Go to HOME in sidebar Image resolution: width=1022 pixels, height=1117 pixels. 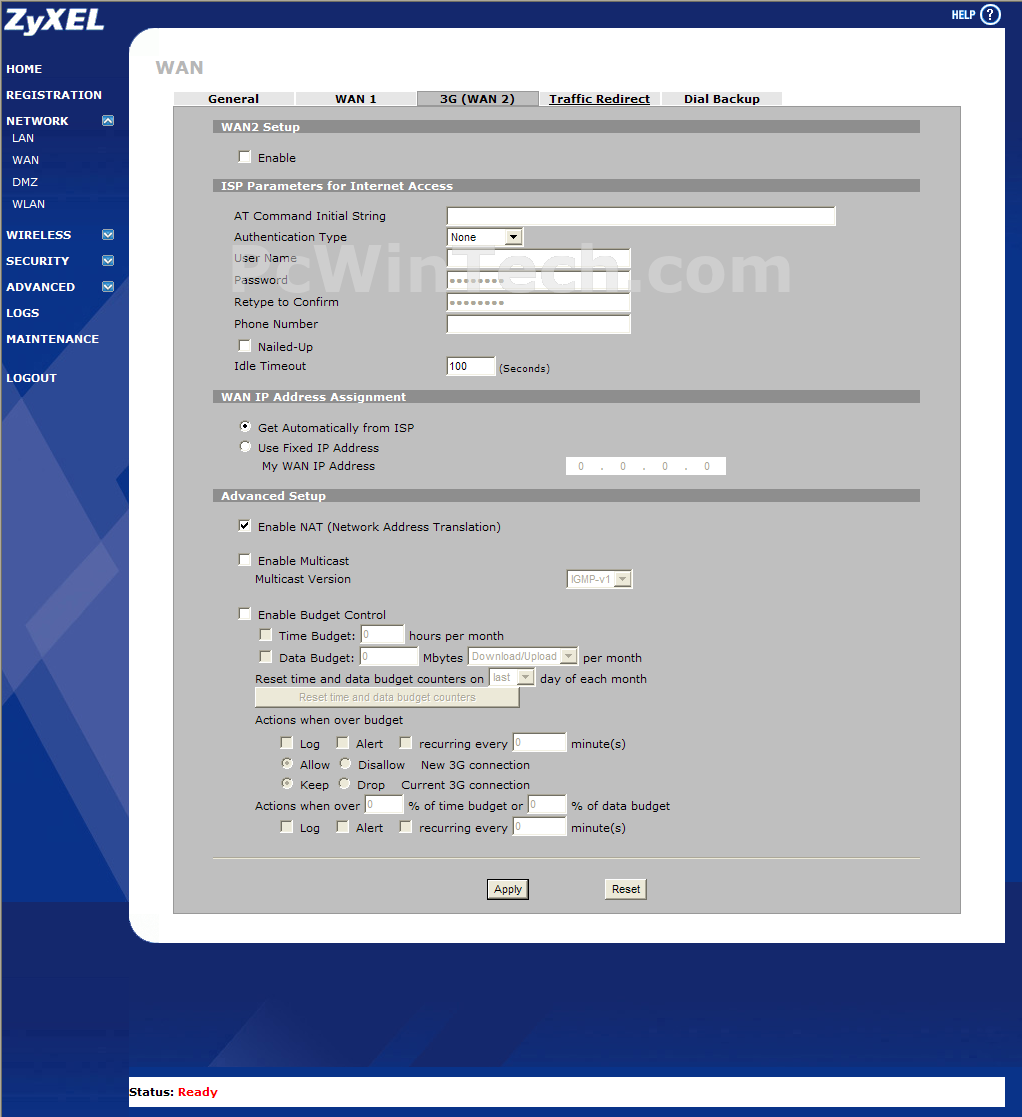click(24, 69)
